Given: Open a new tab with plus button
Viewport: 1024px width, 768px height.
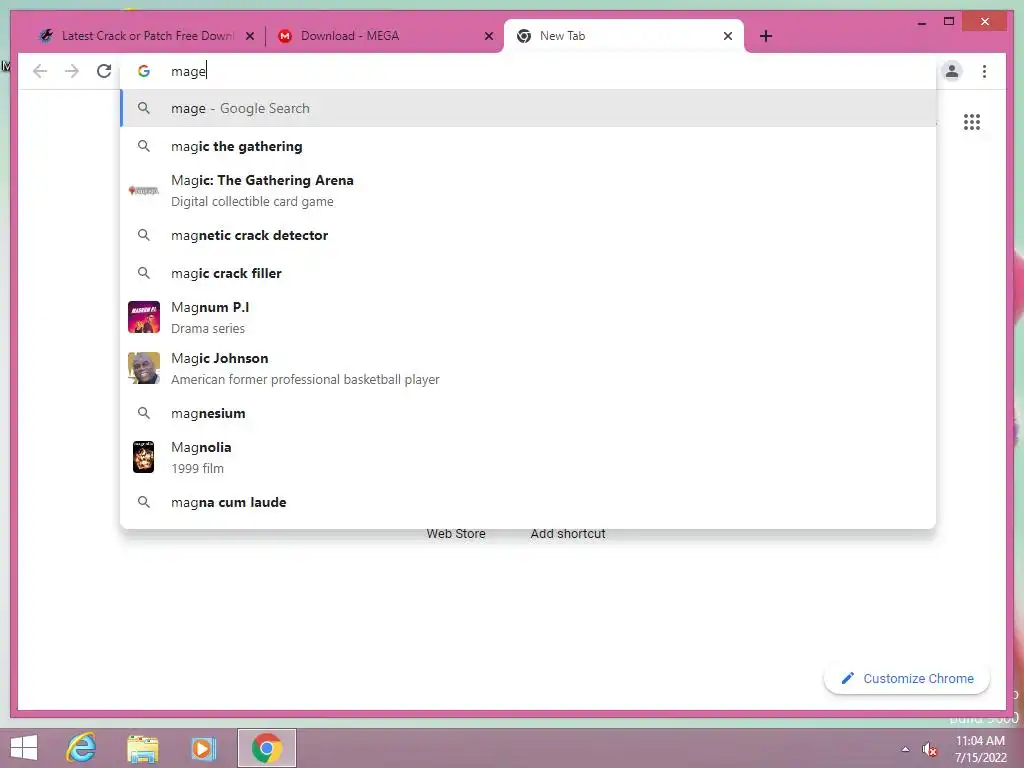Looking at the screenshot, I should 766,36.
